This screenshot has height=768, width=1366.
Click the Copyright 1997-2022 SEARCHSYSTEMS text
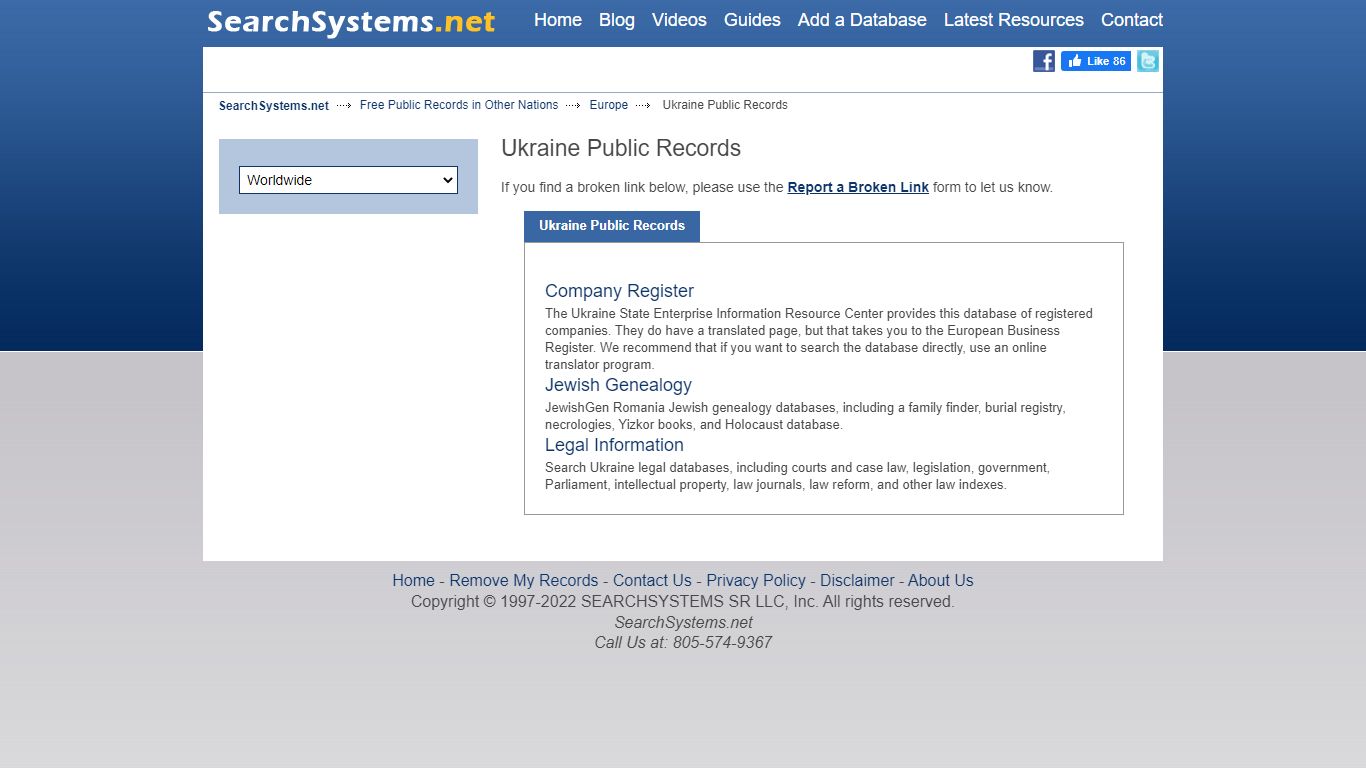click(x=683, y=601)
